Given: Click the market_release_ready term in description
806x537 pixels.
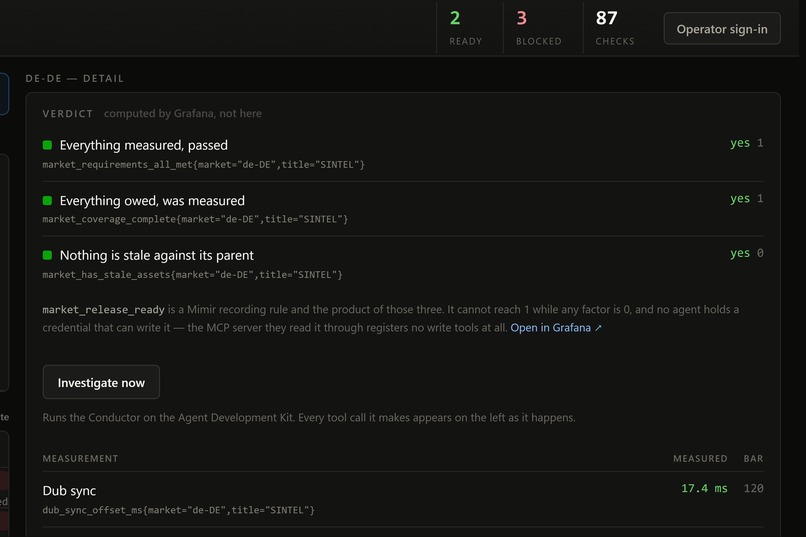Looking at the screenshot, I should (103, 309).
